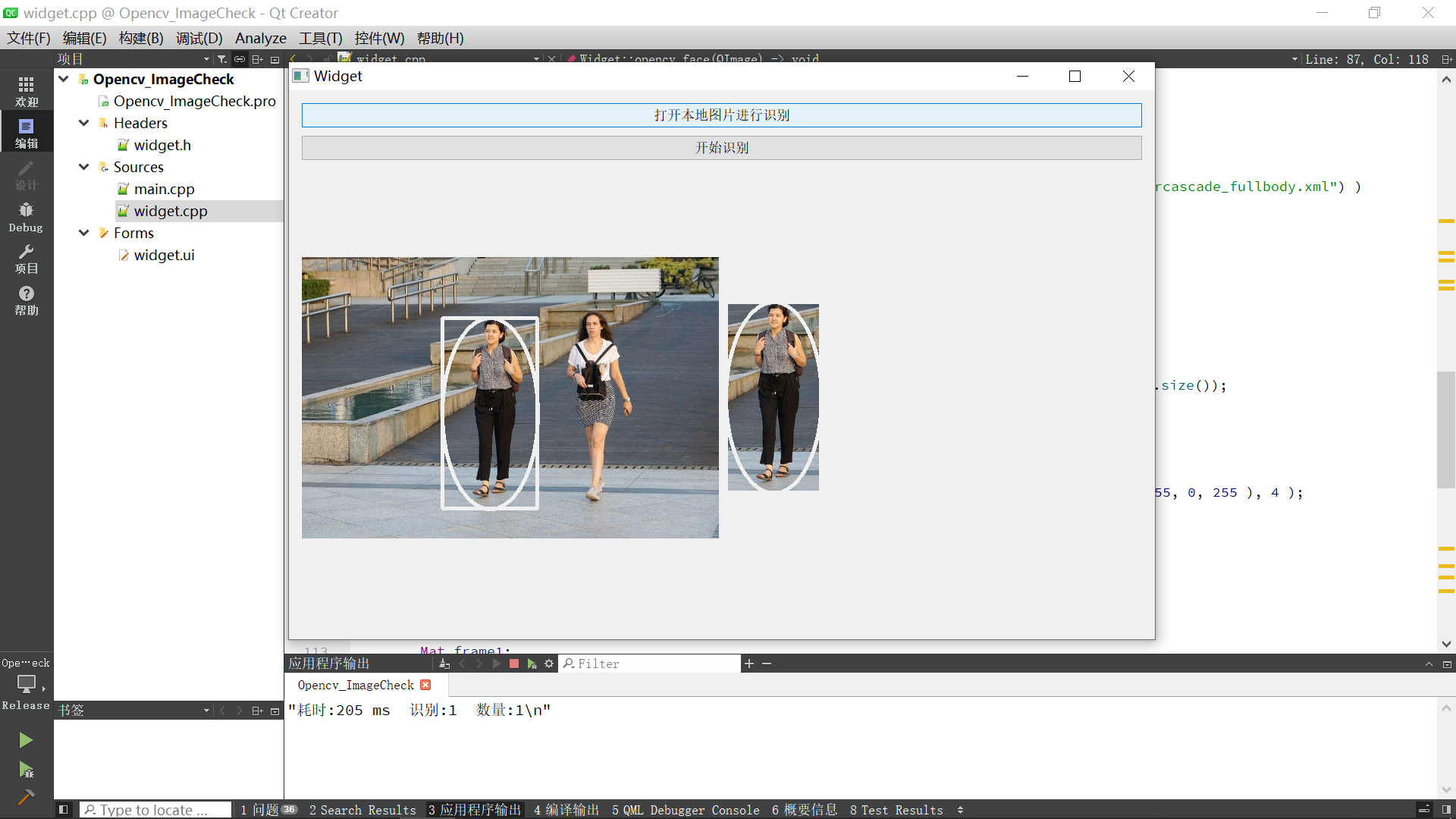
Task: Open the bookmarks (书签) pane dropdown
Action: (x=206, y=711)
